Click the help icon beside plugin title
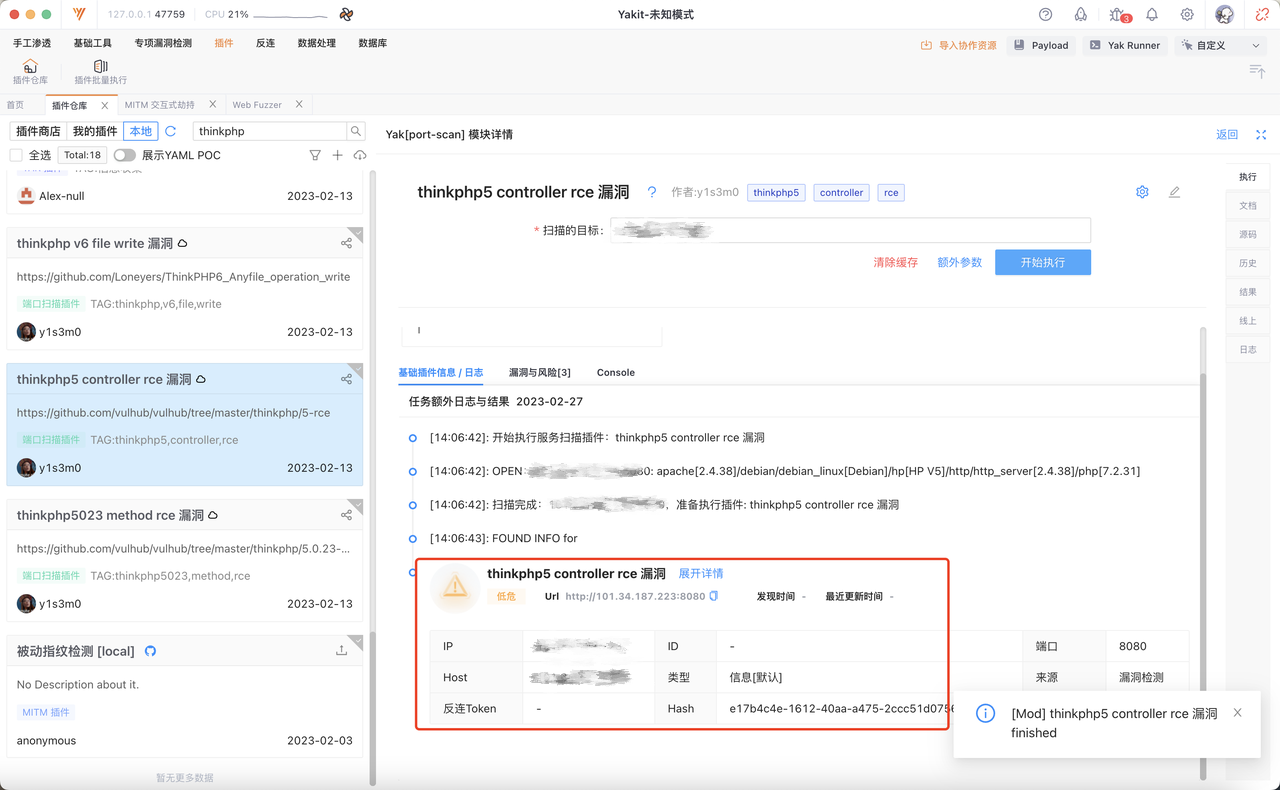The height and width of the screenshot is (790, 1280). pyautogui.click(x=652, y=192)
